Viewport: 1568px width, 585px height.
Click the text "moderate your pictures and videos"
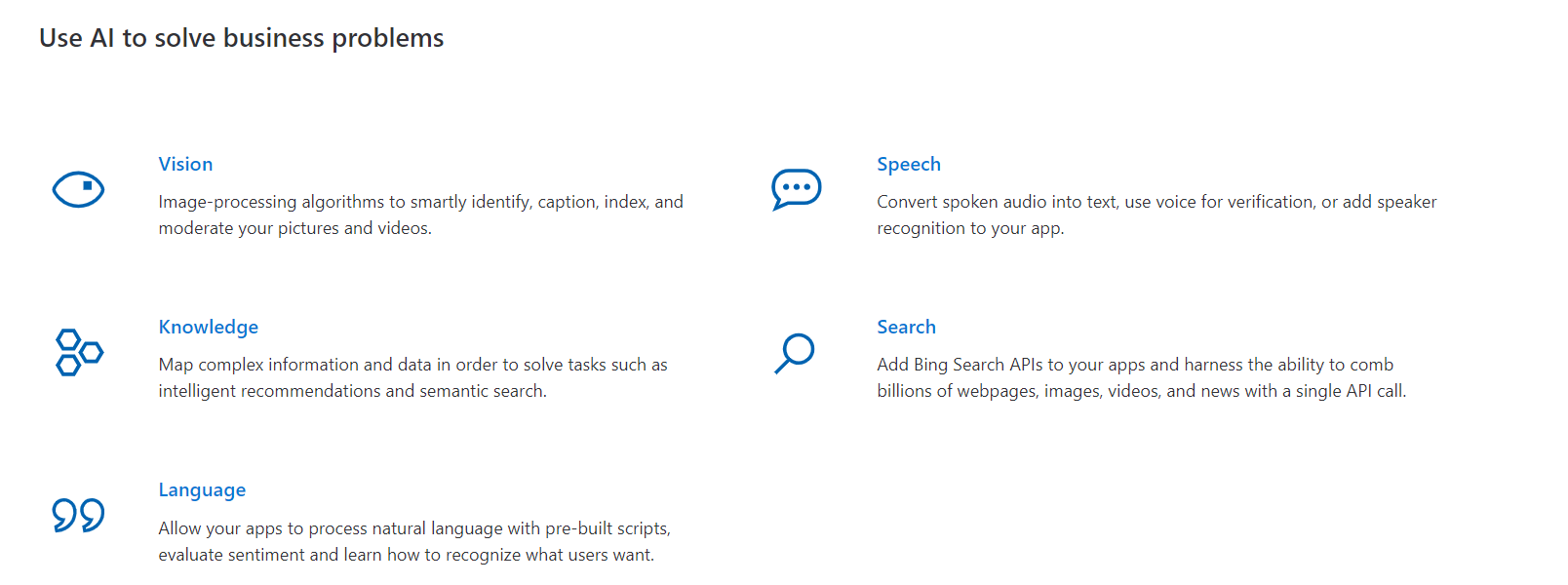[x=294, y=228]
